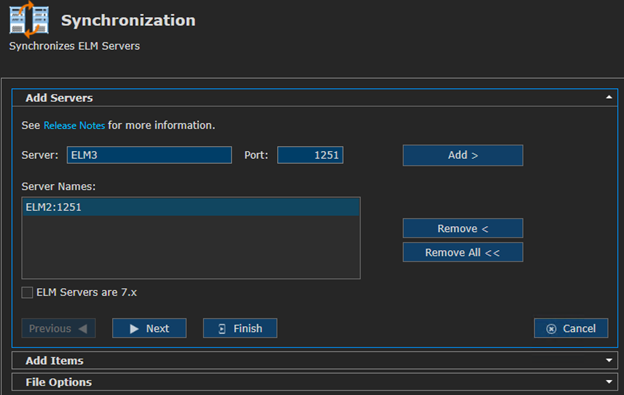
Task: Select ELM2:1251 in Server Names list
Action: 191,207
